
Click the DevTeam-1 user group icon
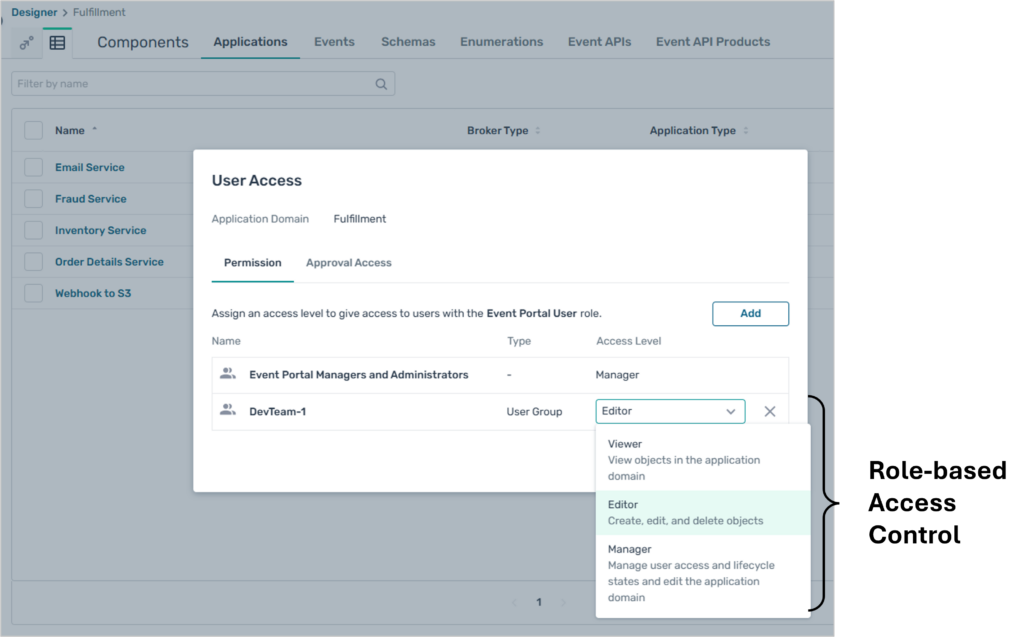pyautogui.click(x=228, y=410)
